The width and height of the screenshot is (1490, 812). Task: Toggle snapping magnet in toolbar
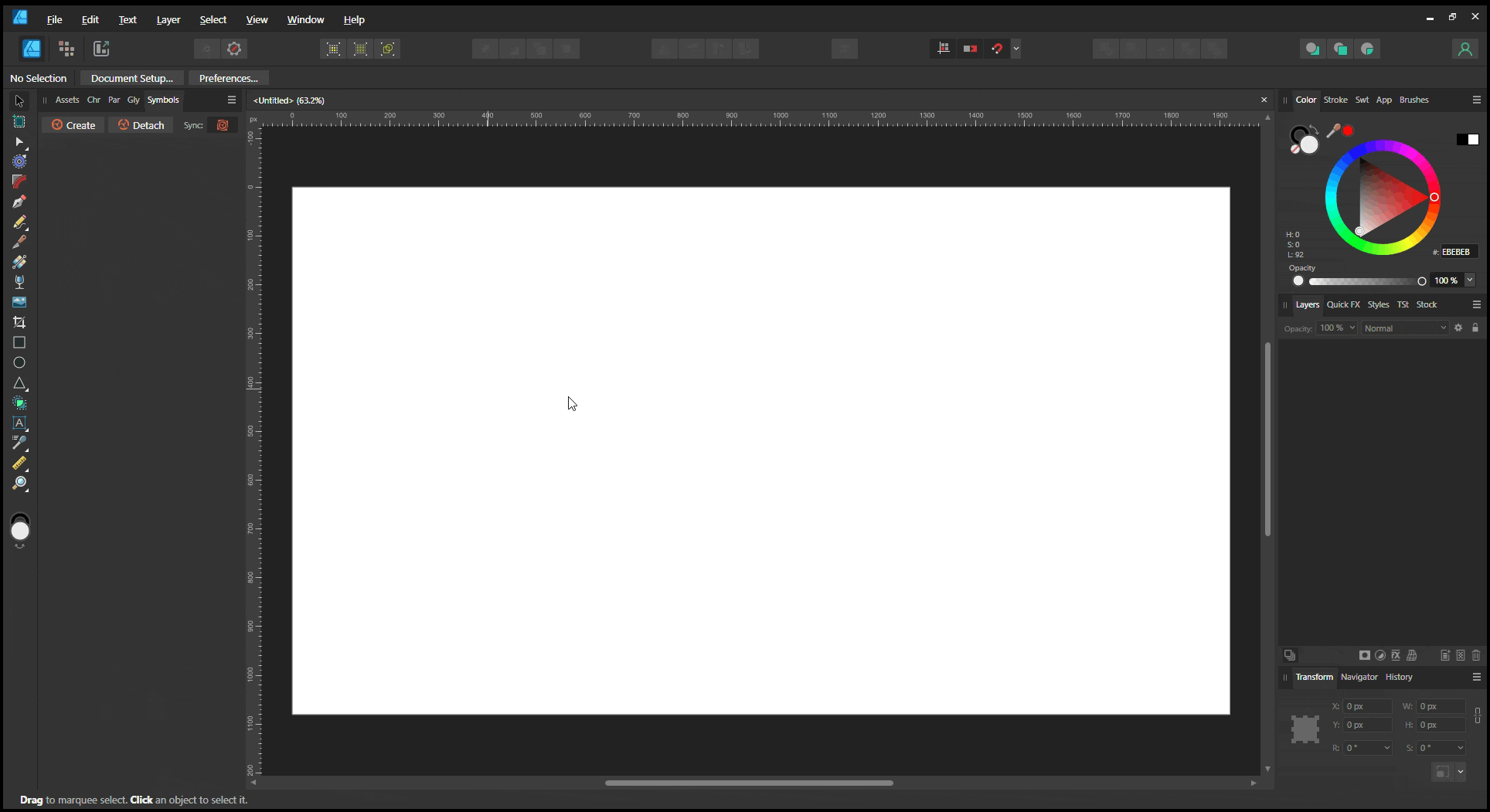(x=997, y=49)
